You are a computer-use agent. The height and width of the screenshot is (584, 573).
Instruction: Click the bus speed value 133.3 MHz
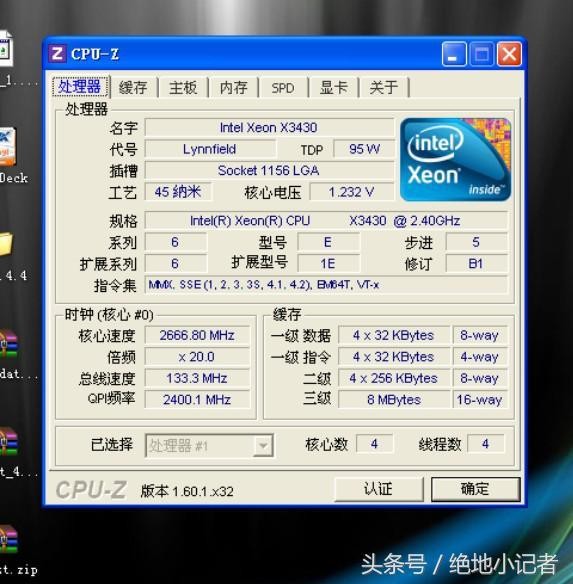tap(197, 378)
